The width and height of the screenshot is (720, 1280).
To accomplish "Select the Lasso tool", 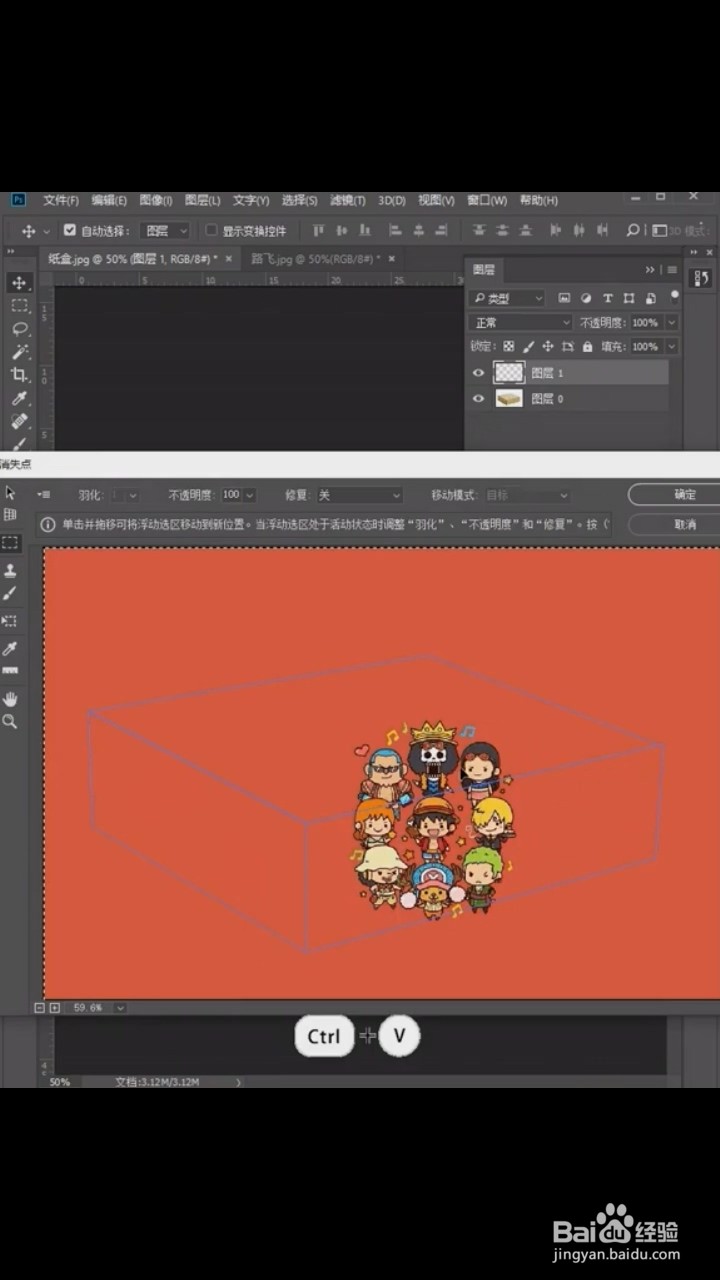I will 19,329.
